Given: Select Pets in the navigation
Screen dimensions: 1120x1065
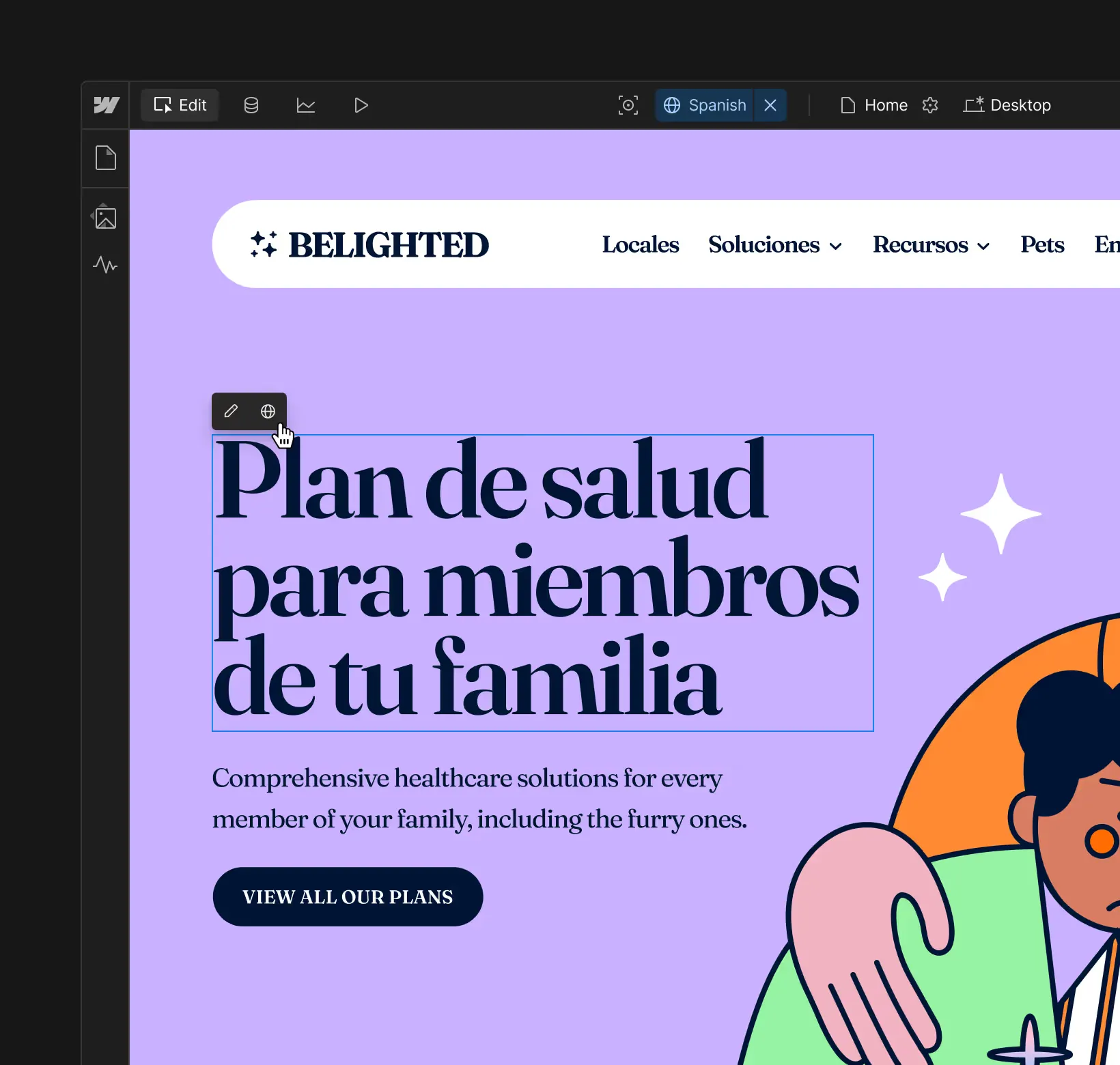Looking at the screenshot, I should pyautogui.click(x=1041, y=244).
